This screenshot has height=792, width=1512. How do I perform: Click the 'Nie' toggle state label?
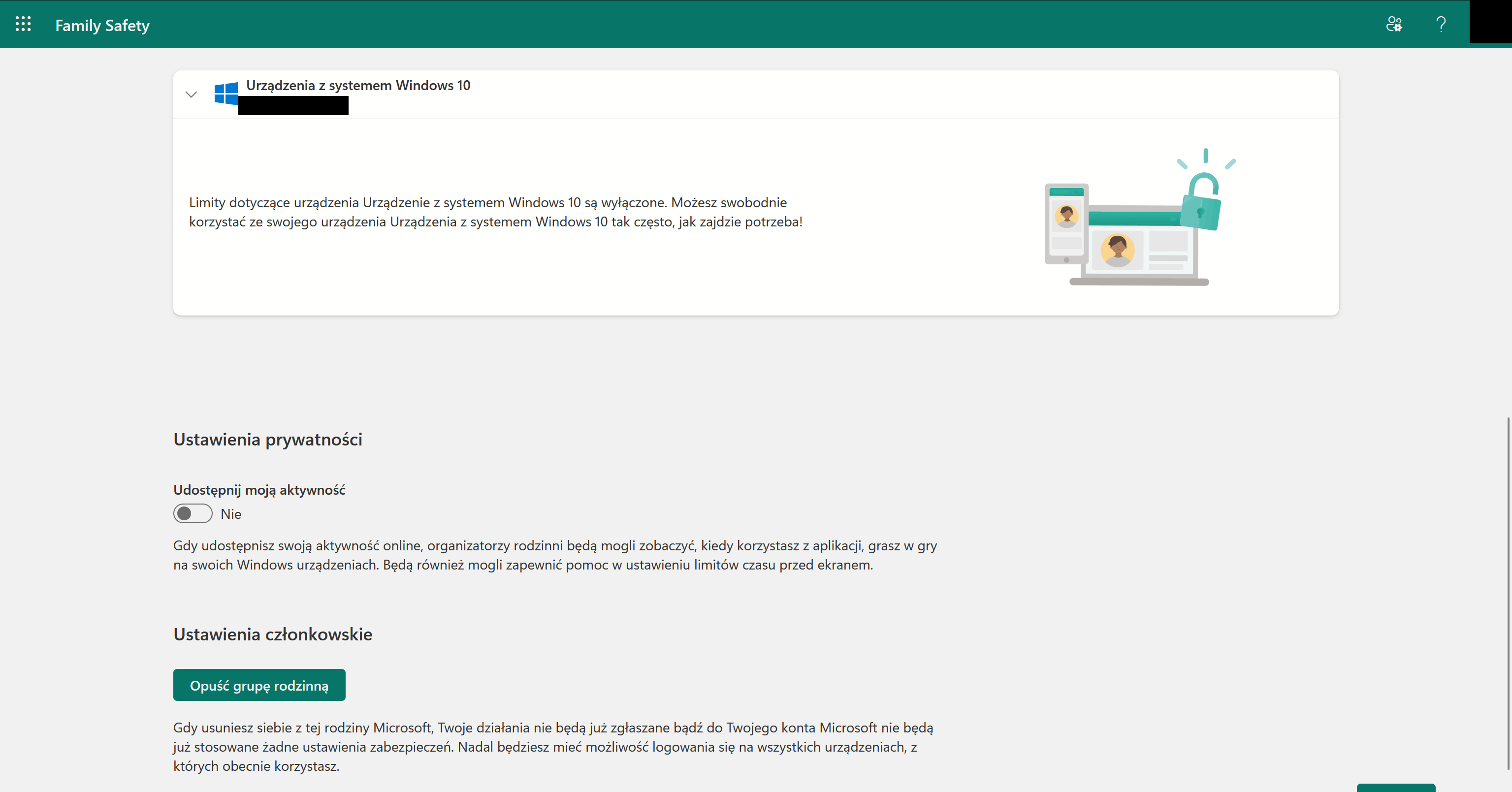click(231, 514)
